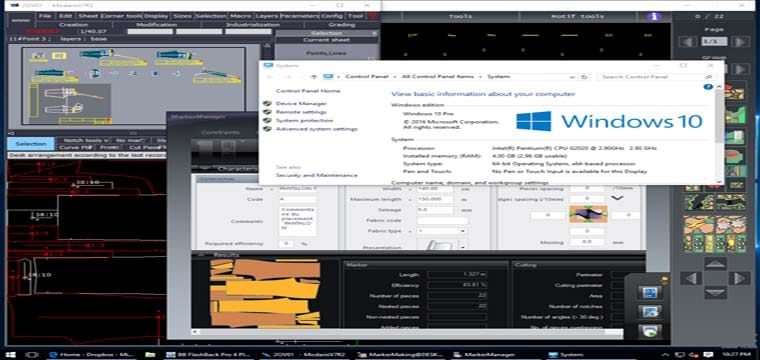
Task: Click the middle icon in the MarkerManager action panel
Action: 649,312
